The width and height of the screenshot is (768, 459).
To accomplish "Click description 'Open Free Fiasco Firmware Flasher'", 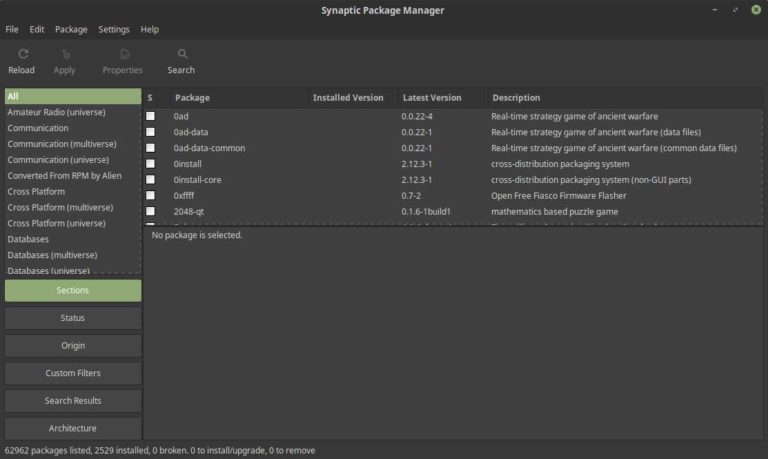I will (x=558, y=195).
